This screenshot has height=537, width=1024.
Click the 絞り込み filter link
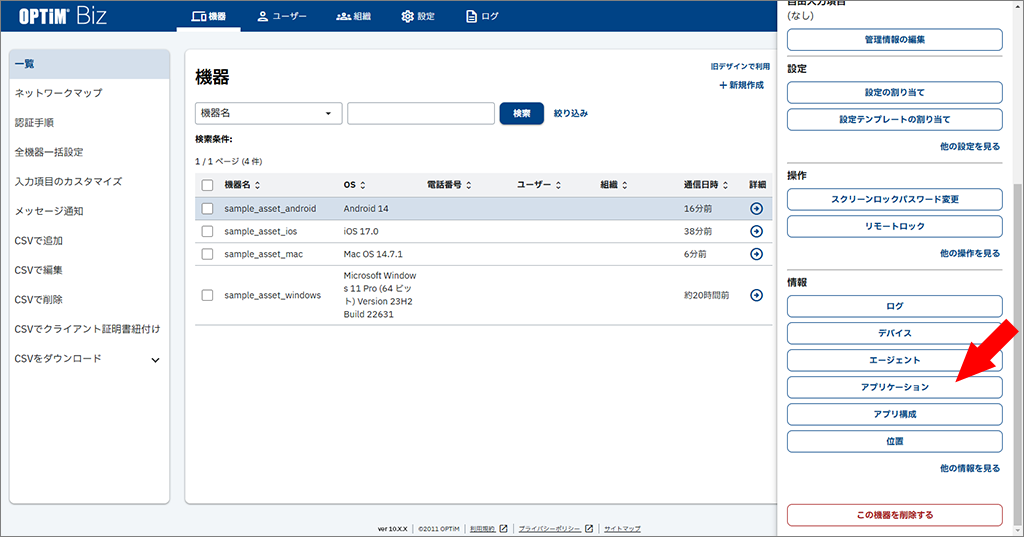point(571,113)
